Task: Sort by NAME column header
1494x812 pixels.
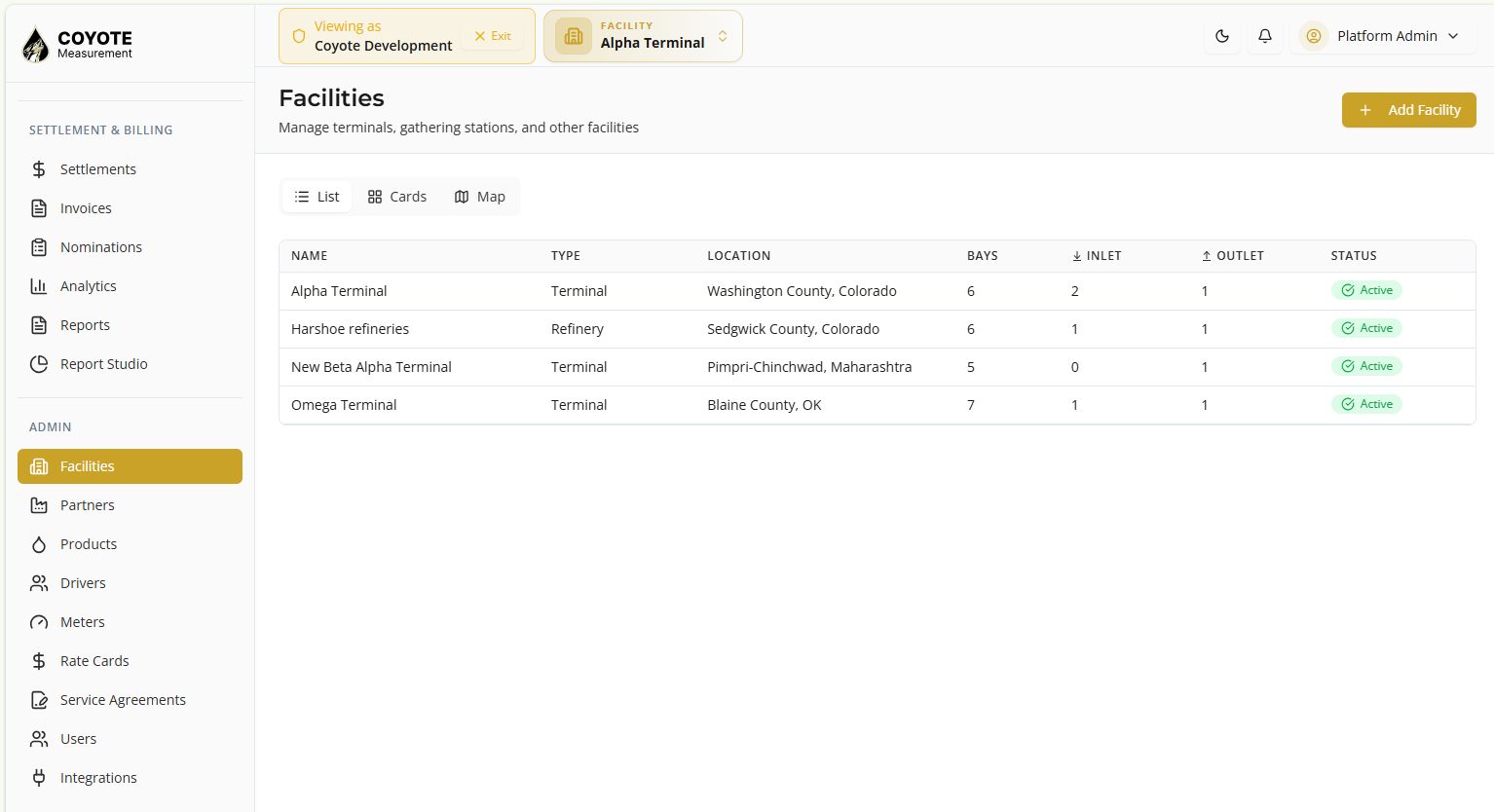Action: click(x=310, y=256)
